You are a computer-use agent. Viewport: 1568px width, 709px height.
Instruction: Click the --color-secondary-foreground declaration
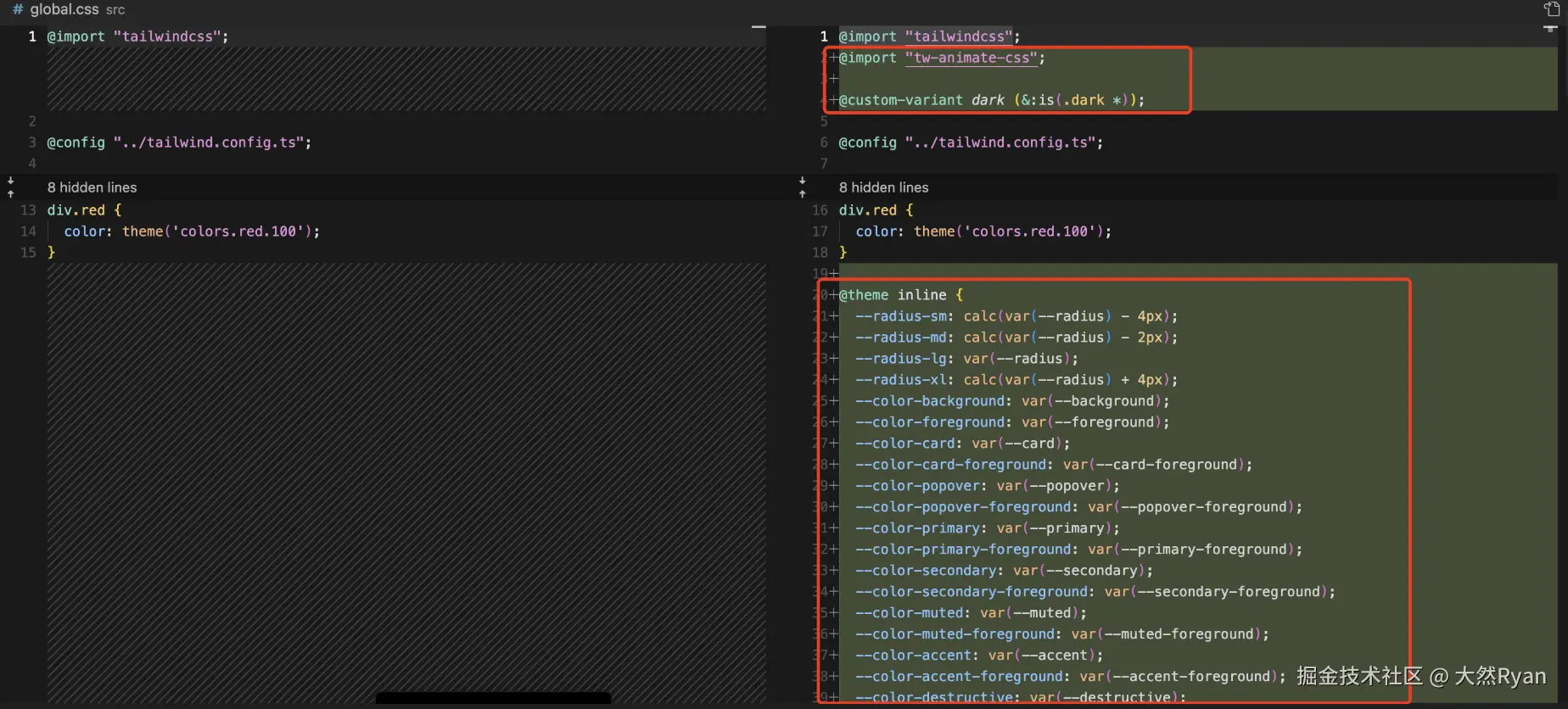[1095, 592]
